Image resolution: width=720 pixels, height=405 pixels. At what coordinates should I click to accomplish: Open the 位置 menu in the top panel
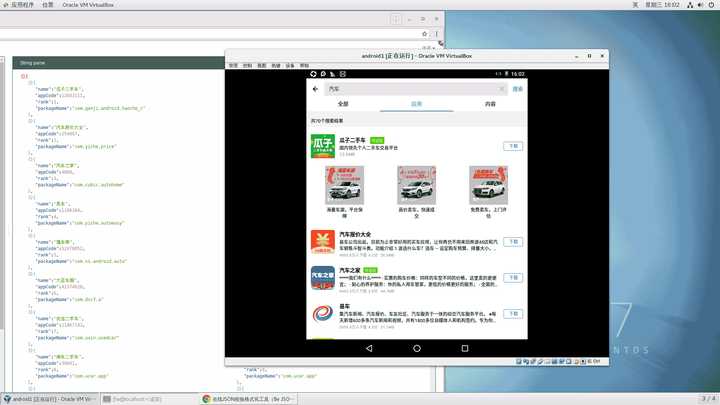click(48, 5)
